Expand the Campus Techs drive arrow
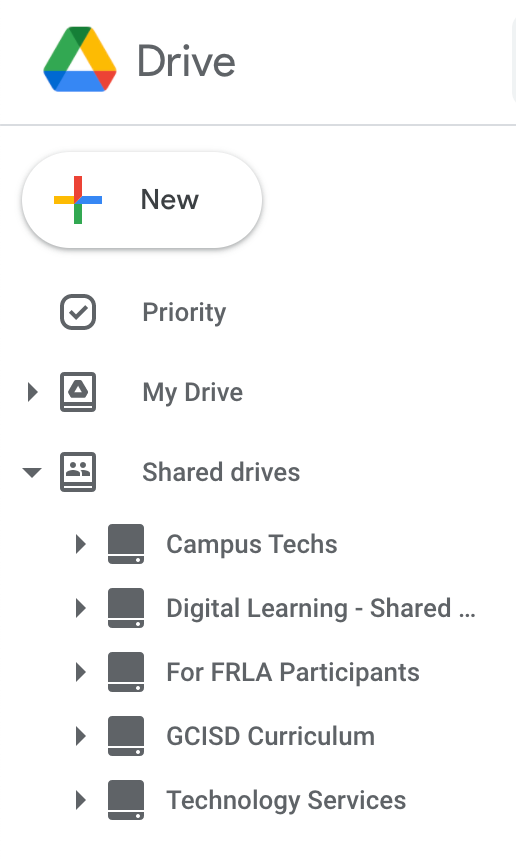Viewport: 516px width, 860px height. 81,544
